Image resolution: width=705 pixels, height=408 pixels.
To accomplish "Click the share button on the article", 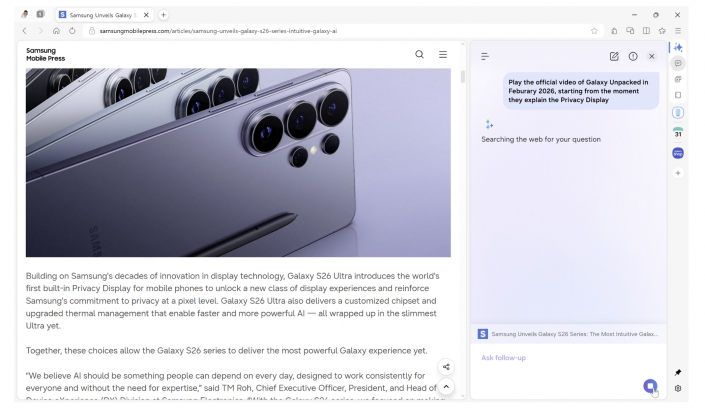I will pyautogui.click(x=446, y=366).
